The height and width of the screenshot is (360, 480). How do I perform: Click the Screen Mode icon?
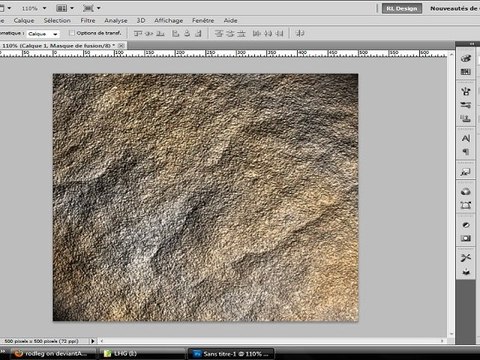click(x=88, y=8)
